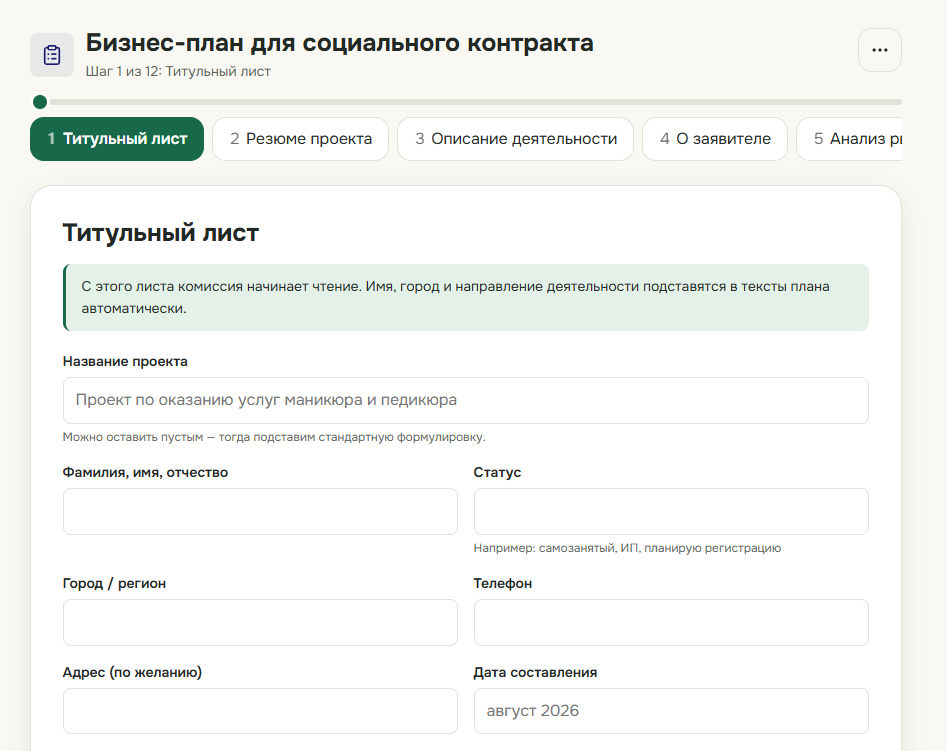Click the Город / регион label
The height and width of the screenshot is (751, 947).
point(114,584)
